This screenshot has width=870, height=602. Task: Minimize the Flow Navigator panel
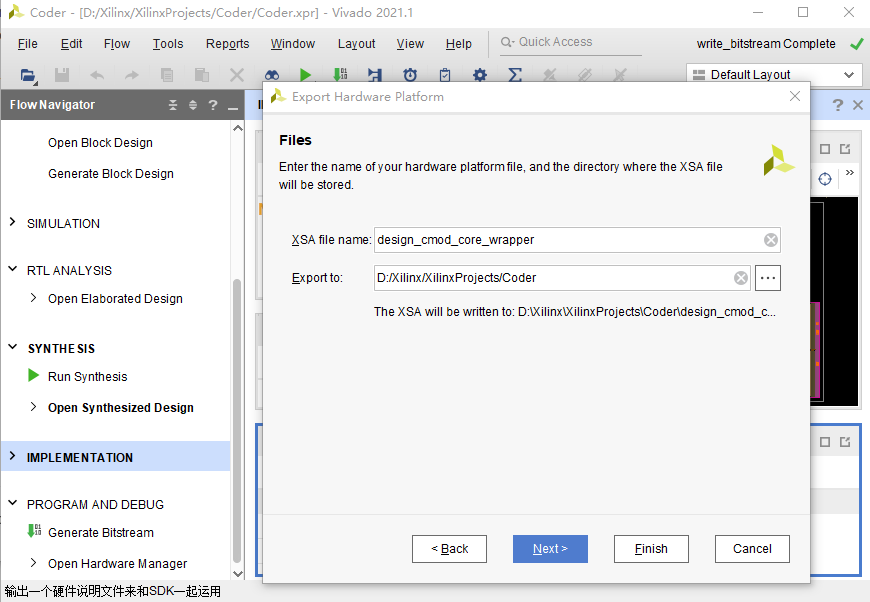pos(233,106)
